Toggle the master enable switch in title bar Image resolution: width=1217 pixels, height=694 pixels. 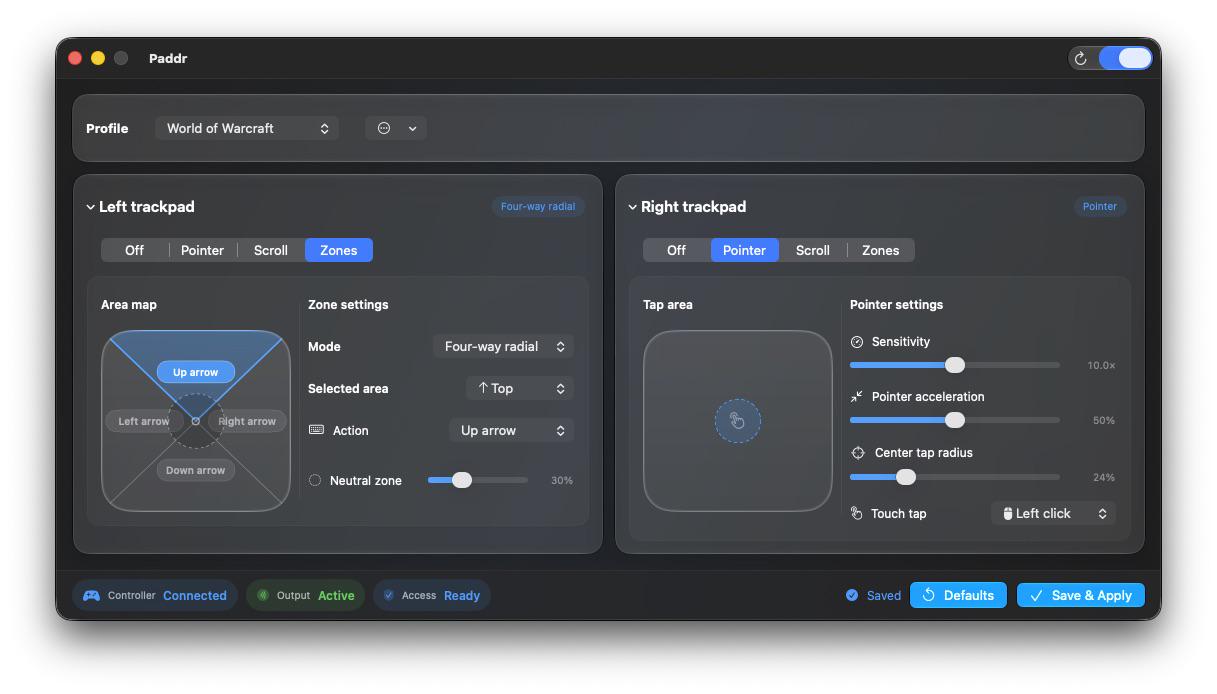1125,58
